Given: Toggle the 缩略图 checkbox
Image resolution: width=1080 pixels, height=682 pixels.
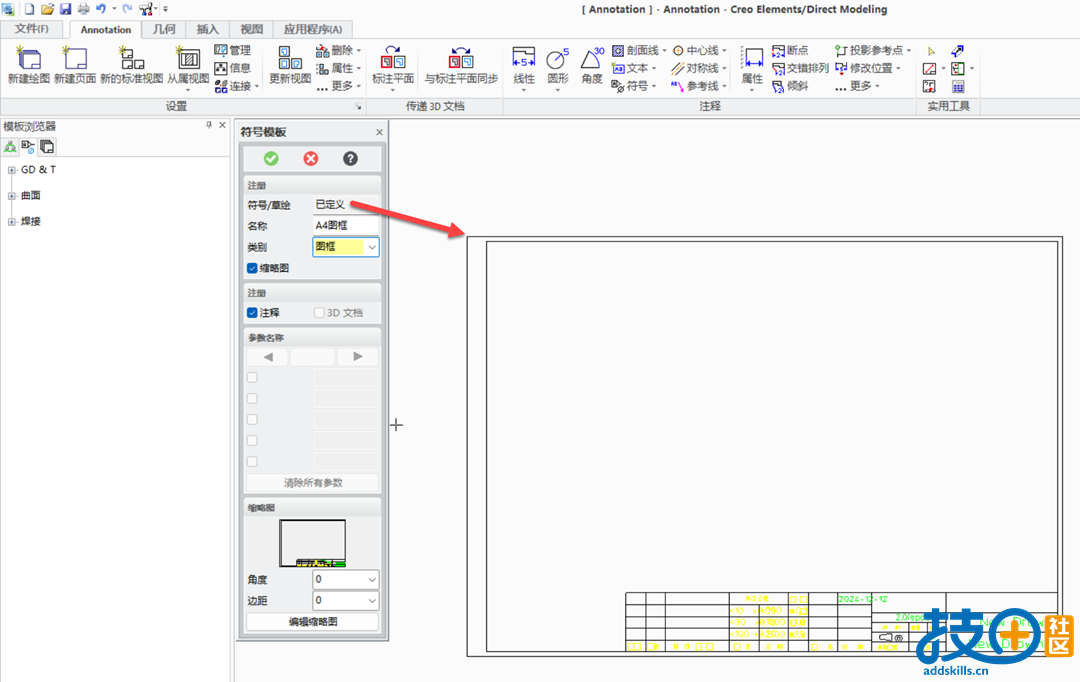Looking at the screenshot, I should (x=252, y=268).
